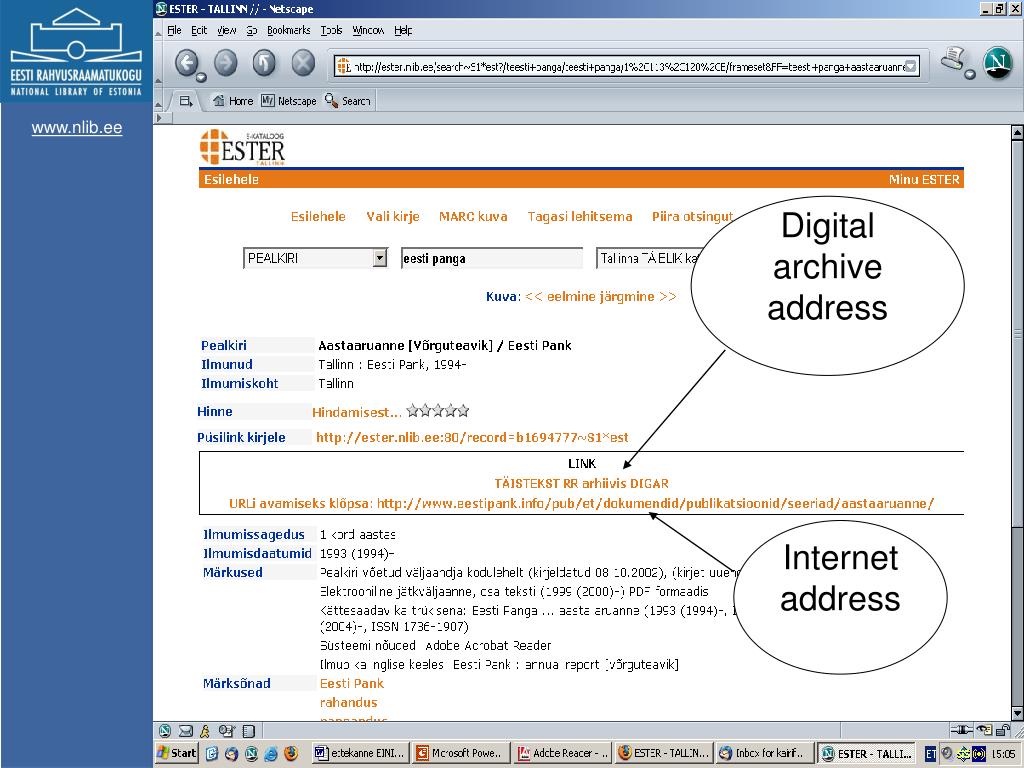This screenshot has height=768, width=1024.
Task: Click the page scrollbar up arrow
Action: point(1017,133)
